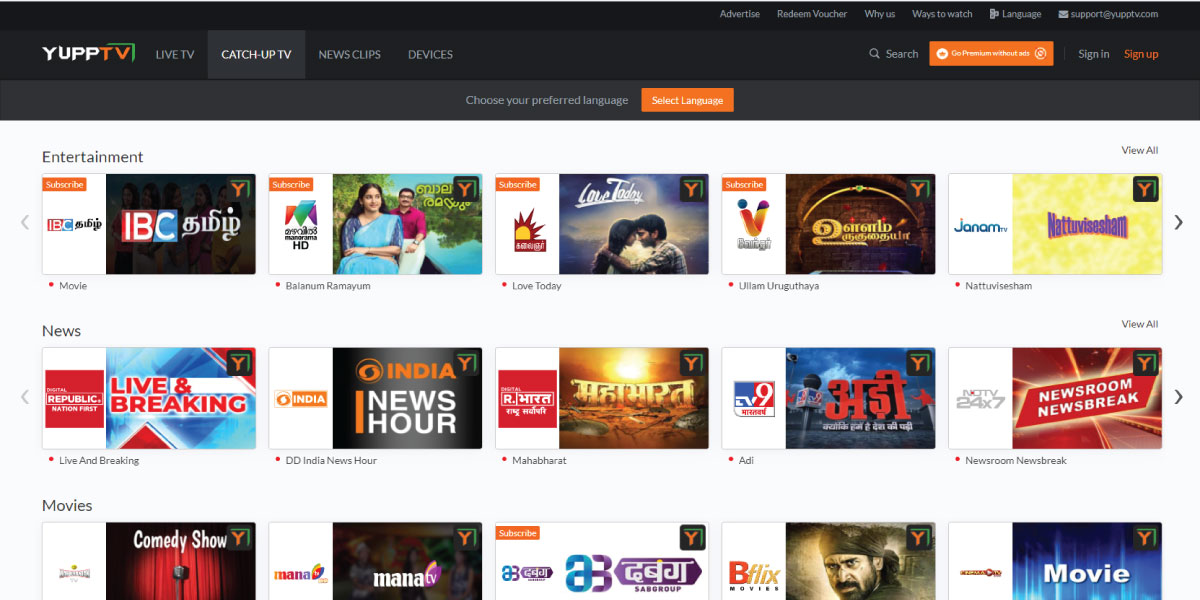
Task: Click the YuppTV logo
Action: [88, 54]
